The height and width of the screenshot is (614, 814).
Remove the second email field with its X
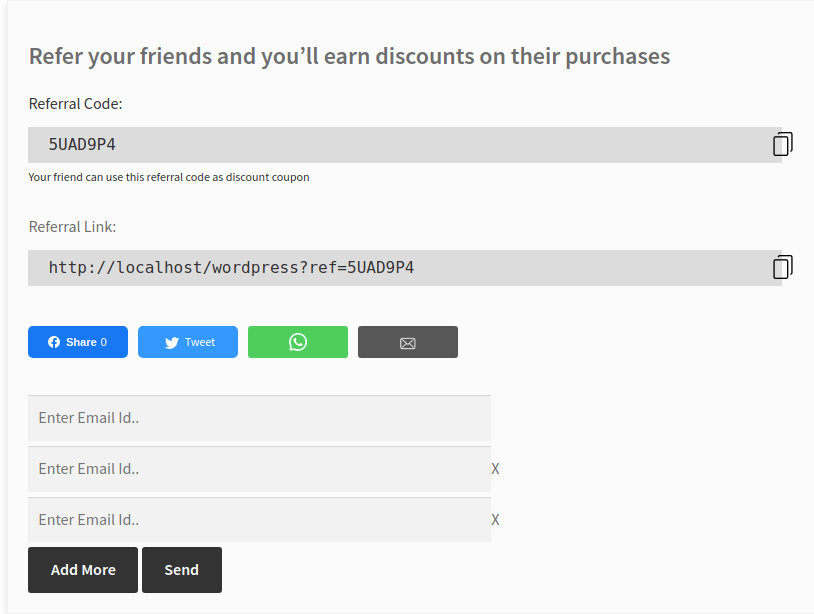495,468
